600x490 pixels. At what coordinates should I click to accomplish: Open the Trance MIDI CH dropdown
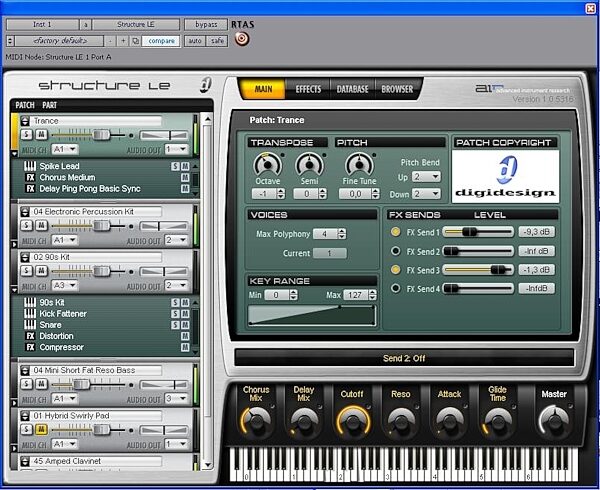[64, 149]
